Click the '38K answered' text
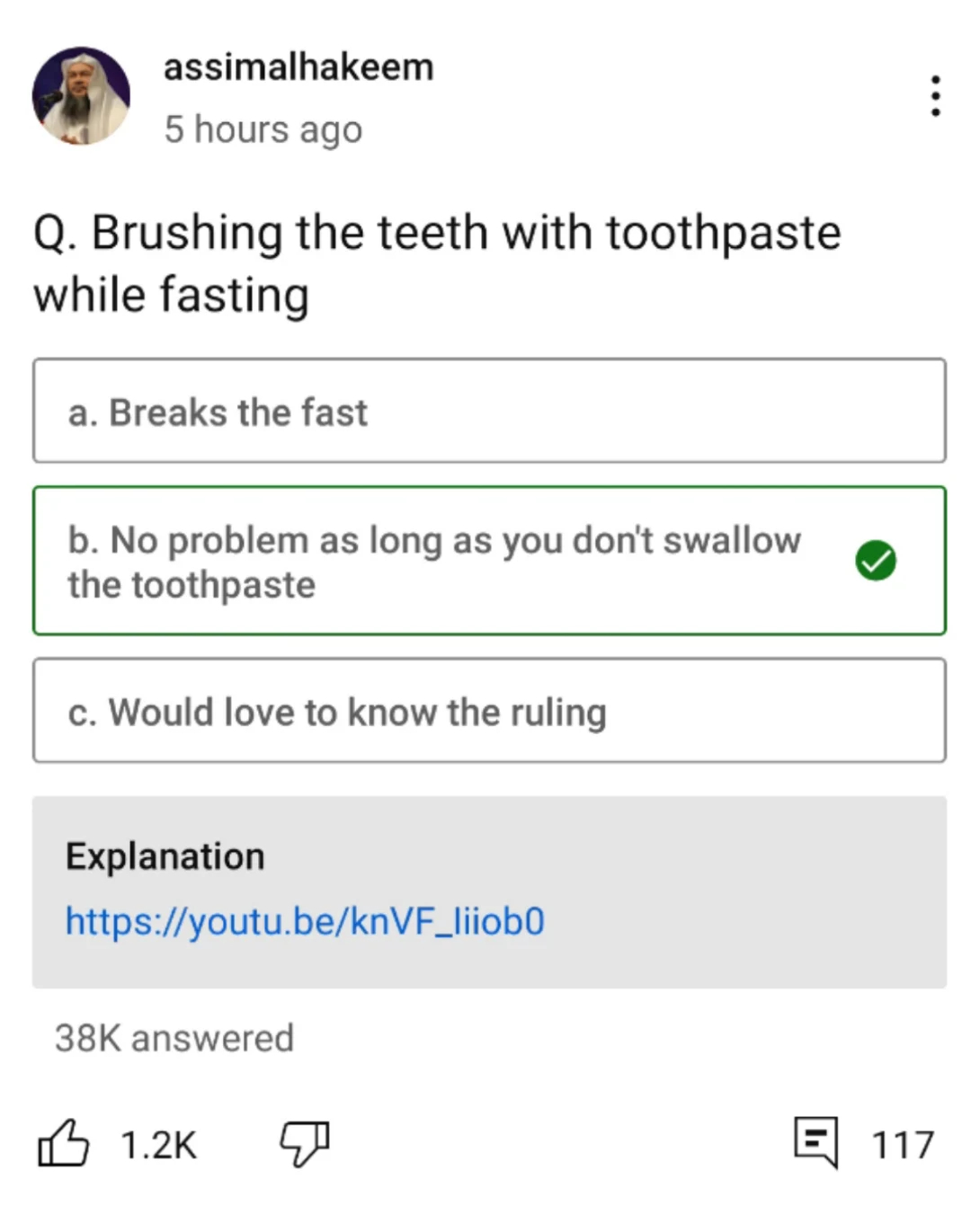Viewport: 971px width, 1232px height. click(x=174, y=1038)
